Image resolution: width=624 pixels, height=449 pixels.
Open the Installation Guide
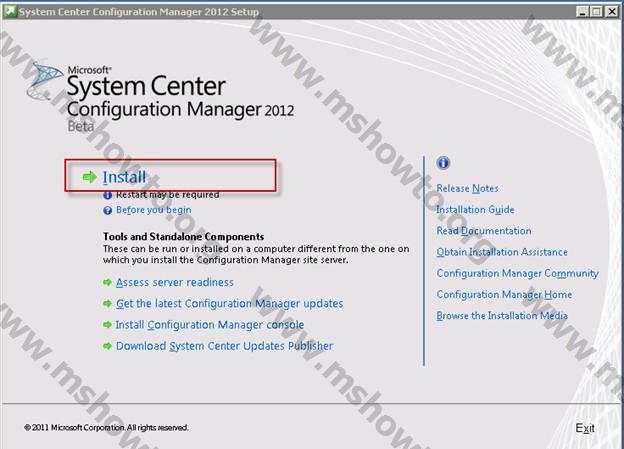475,209
